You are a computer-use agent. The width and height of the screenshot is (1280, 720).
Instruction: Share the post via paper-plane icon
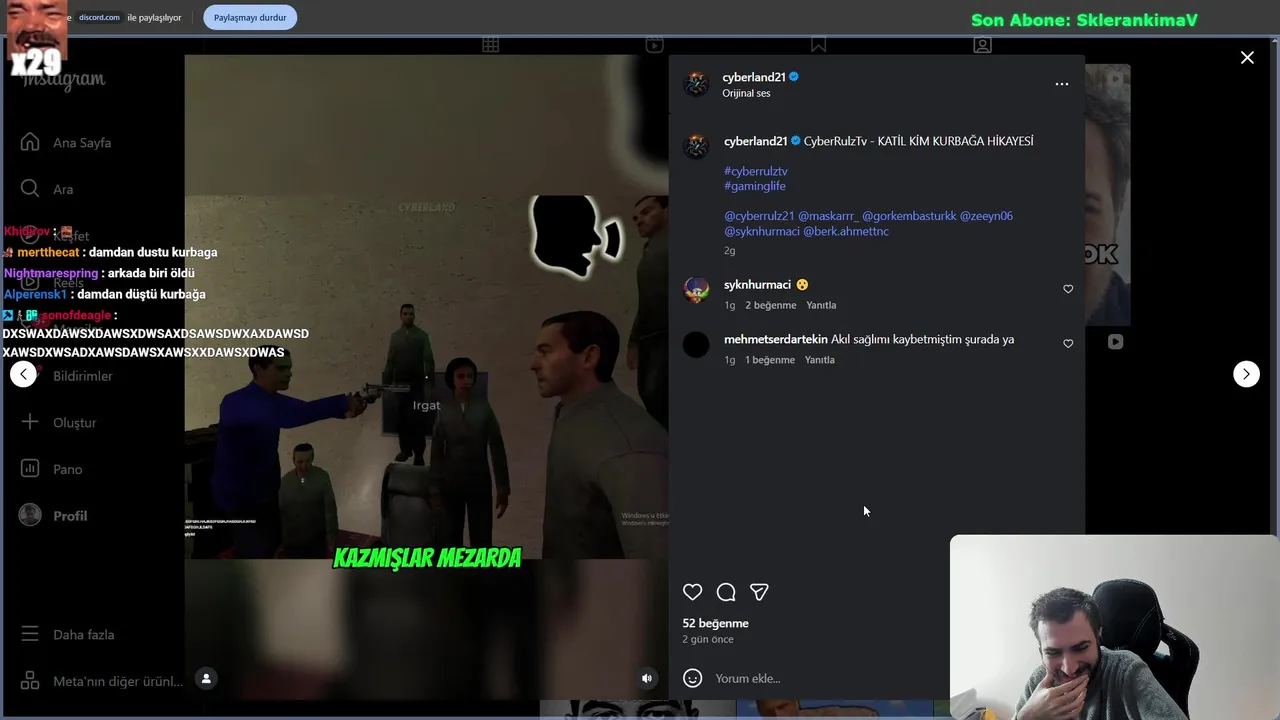(x=759, y=592)
